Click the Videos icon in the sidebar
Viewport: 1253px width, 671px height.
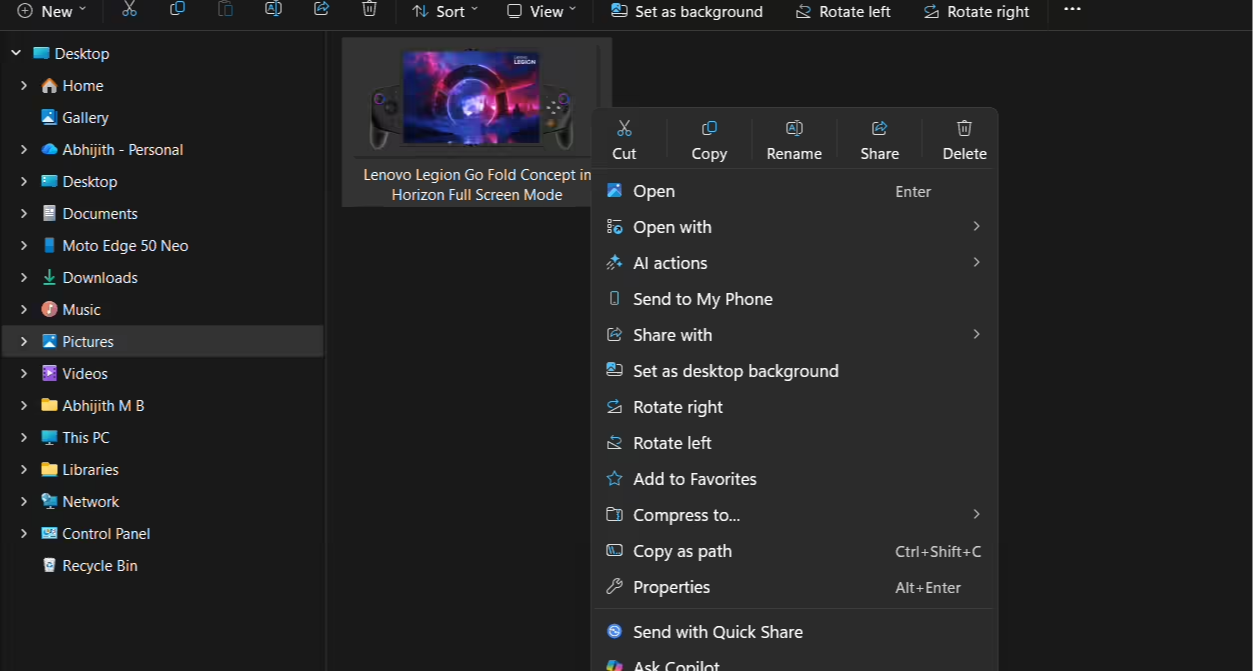click(49, 373)
